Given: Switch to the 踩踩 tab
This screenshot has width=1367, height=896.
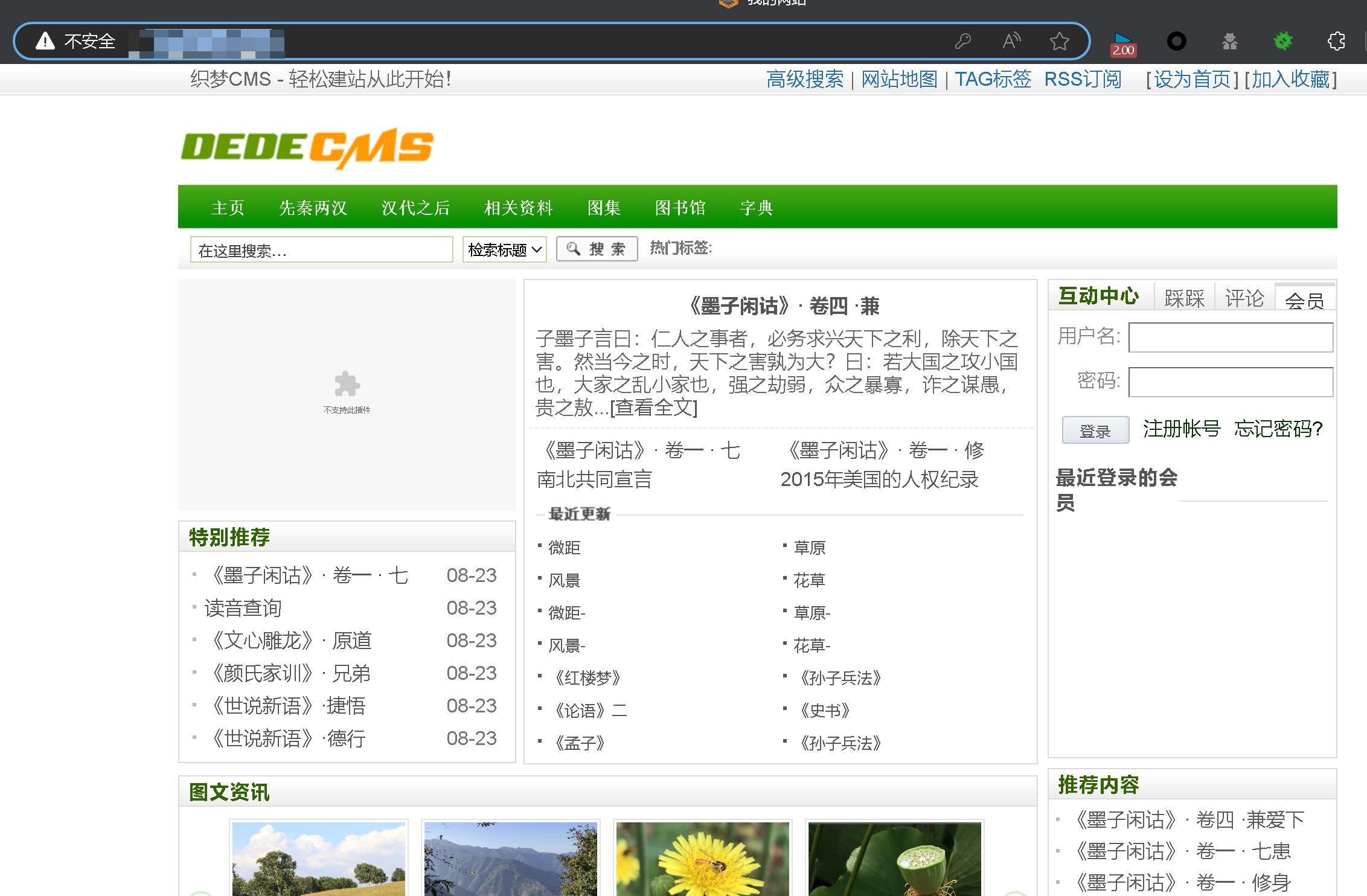Looking at the screenshot, I should [1183, 298].
